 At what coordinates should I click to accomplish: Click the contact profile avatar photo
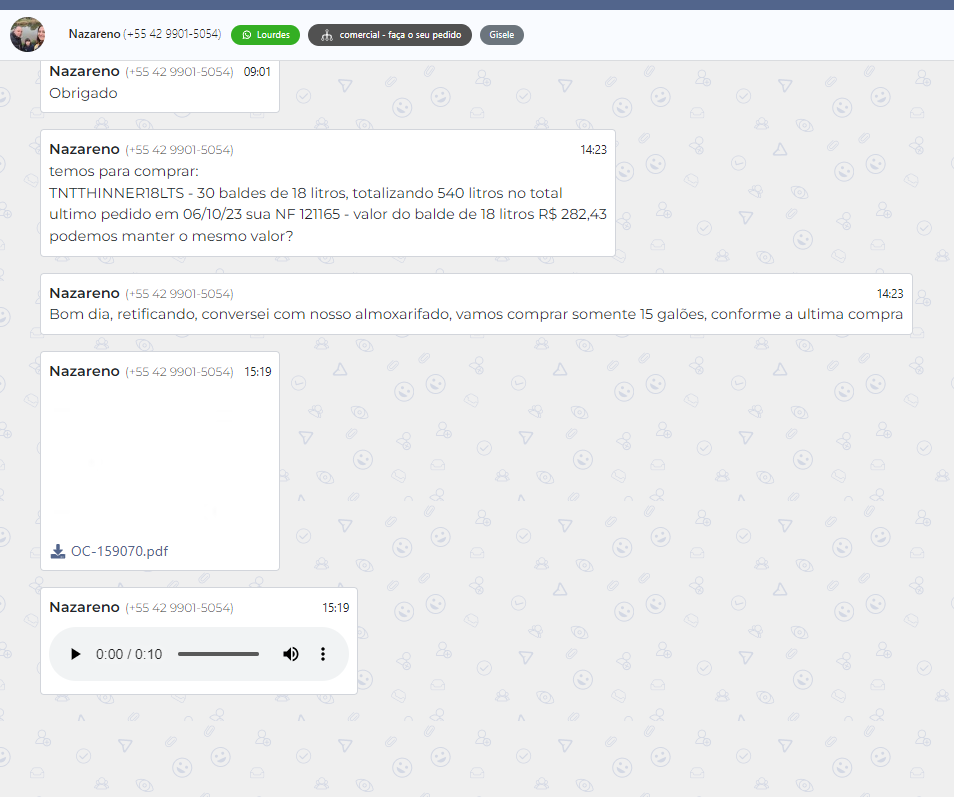pos(27,35)
